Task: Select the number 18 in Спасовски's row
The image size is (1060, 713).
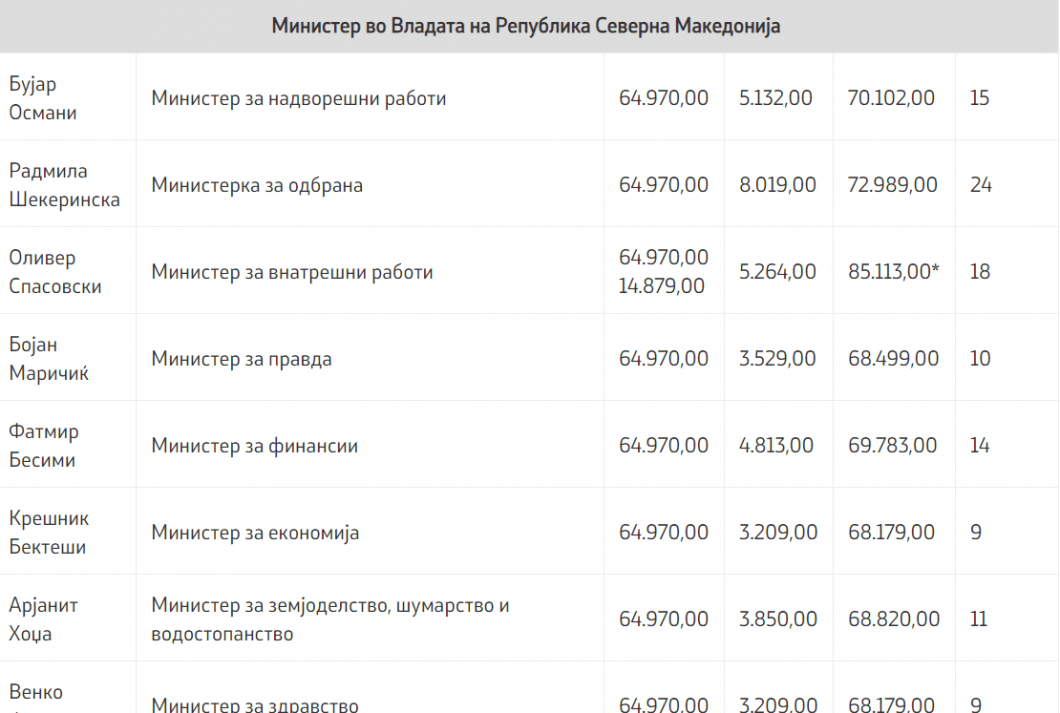Action: tap(980, 272)
